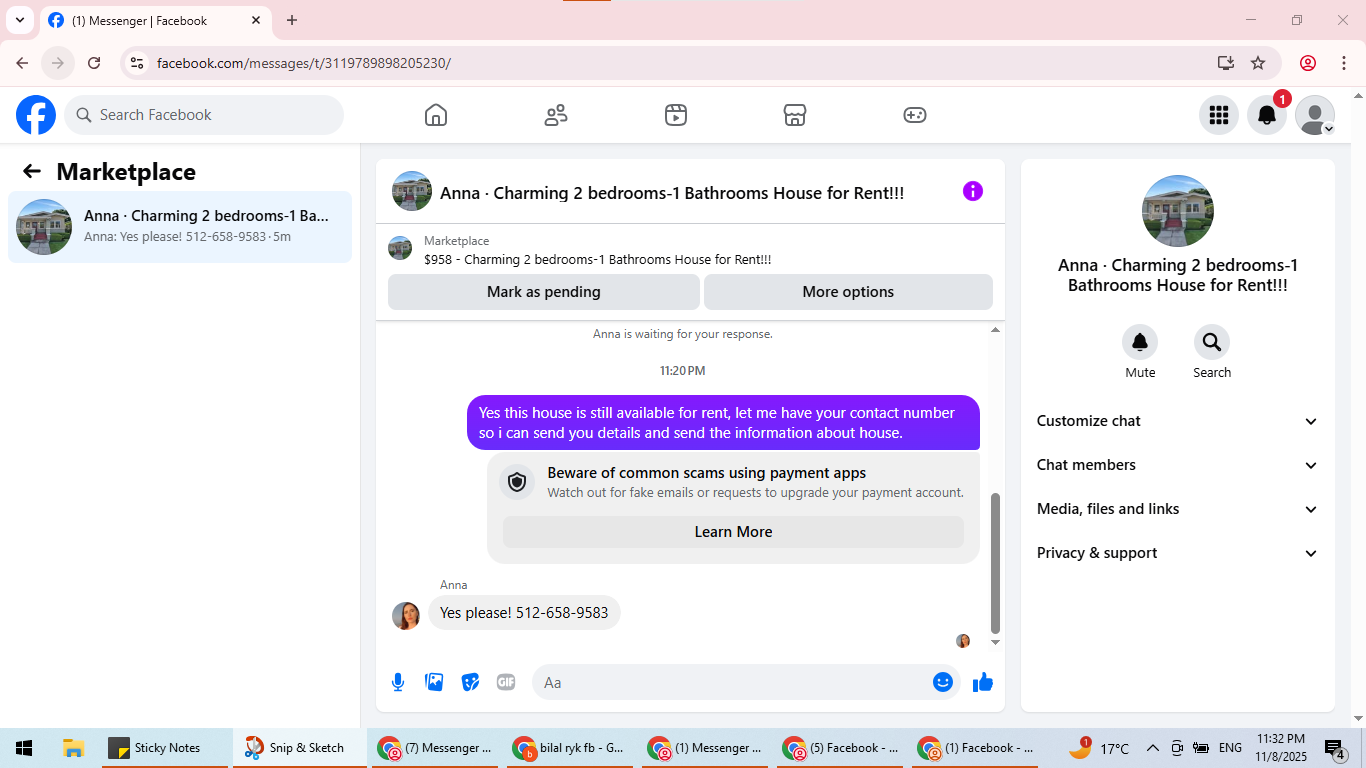This screenshot has height=768, width=1366.
Task: Expand Media, files and links section
Action: coord(1178,509)
